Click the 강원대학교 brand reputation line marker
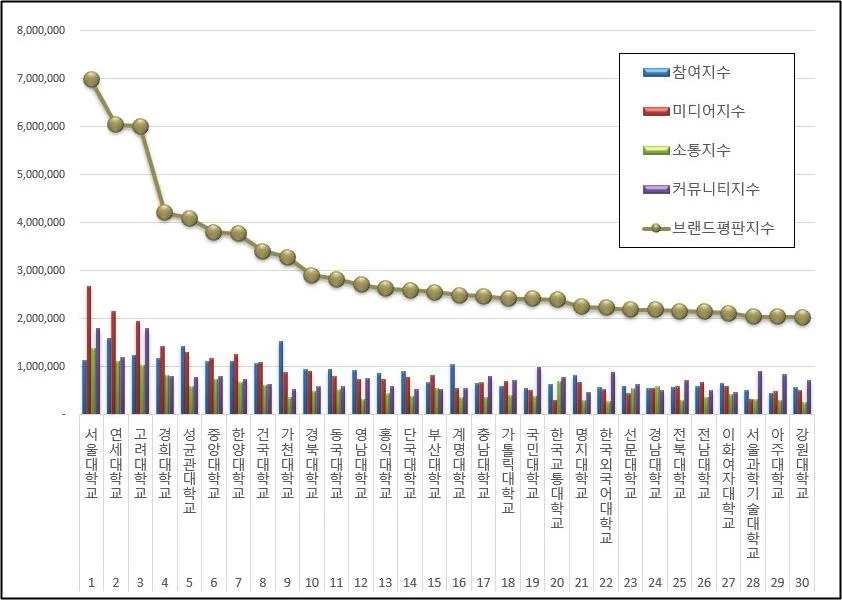This screenshot has height=600, width=842. point(802,317)
